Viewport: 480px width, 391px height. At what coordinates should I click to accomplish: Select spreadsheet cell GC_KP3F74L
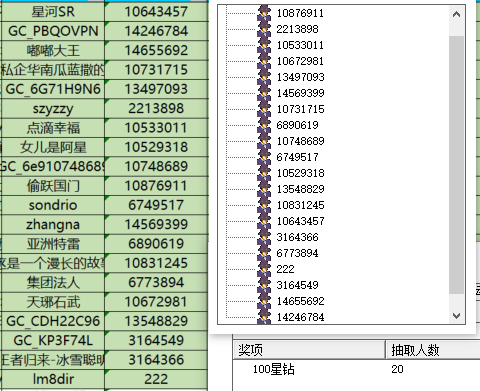coord(53,340)
